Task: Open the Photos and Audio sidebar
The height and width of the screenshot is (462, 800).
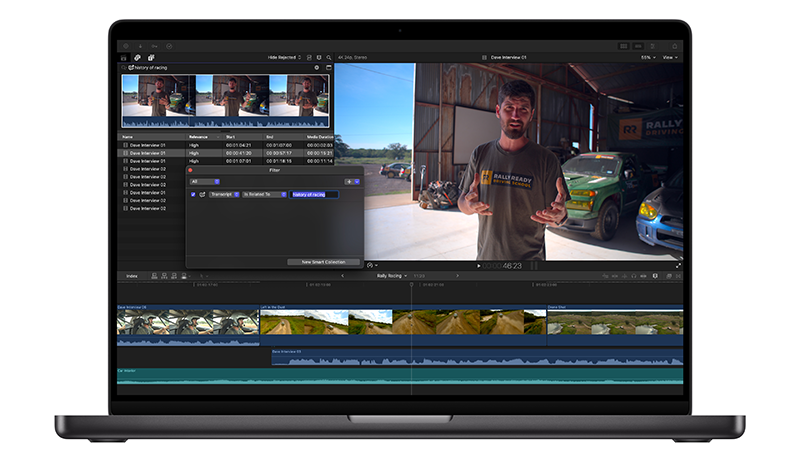Action: coord(138,57)
